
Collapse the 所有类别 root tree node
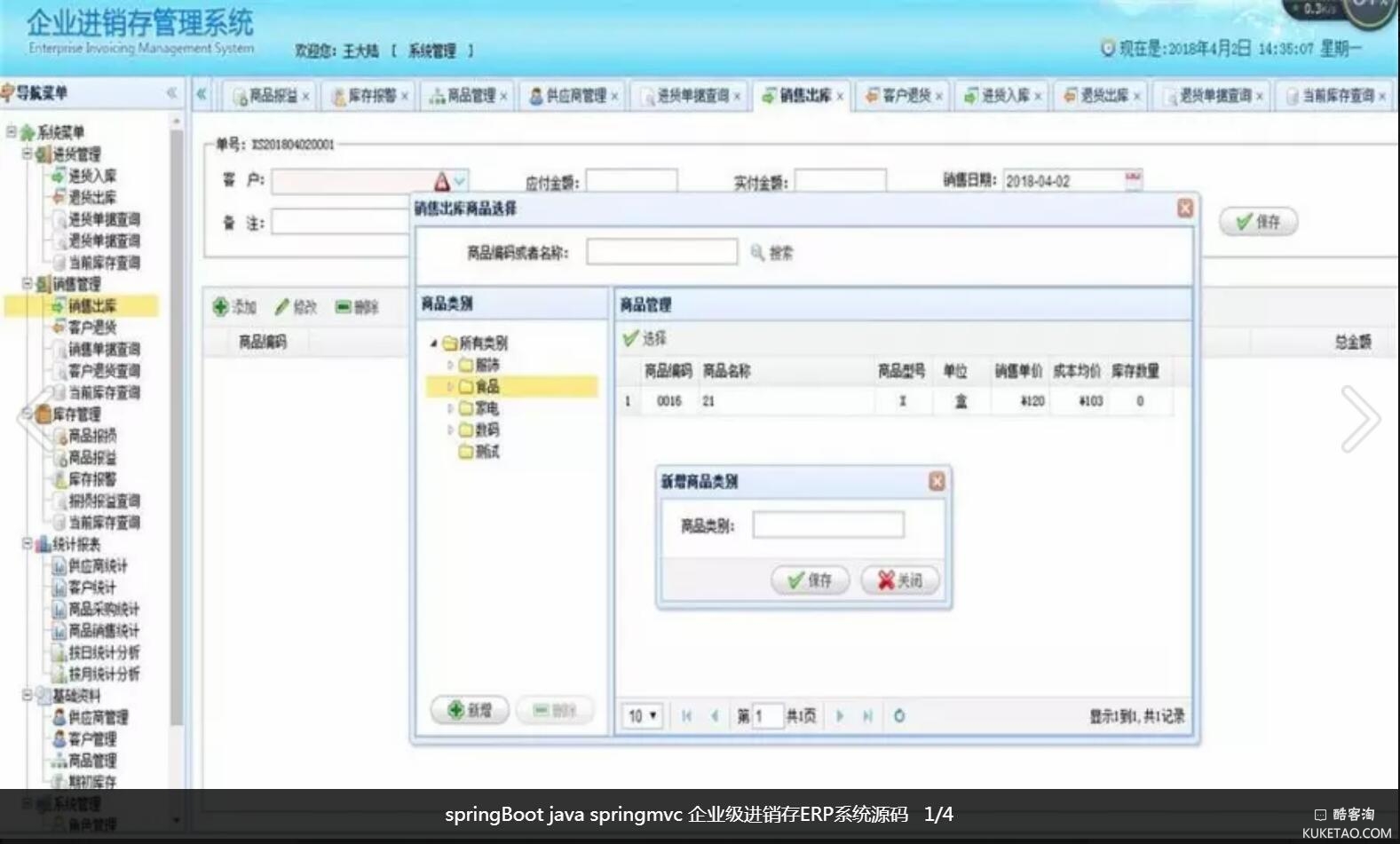point(433,343)
